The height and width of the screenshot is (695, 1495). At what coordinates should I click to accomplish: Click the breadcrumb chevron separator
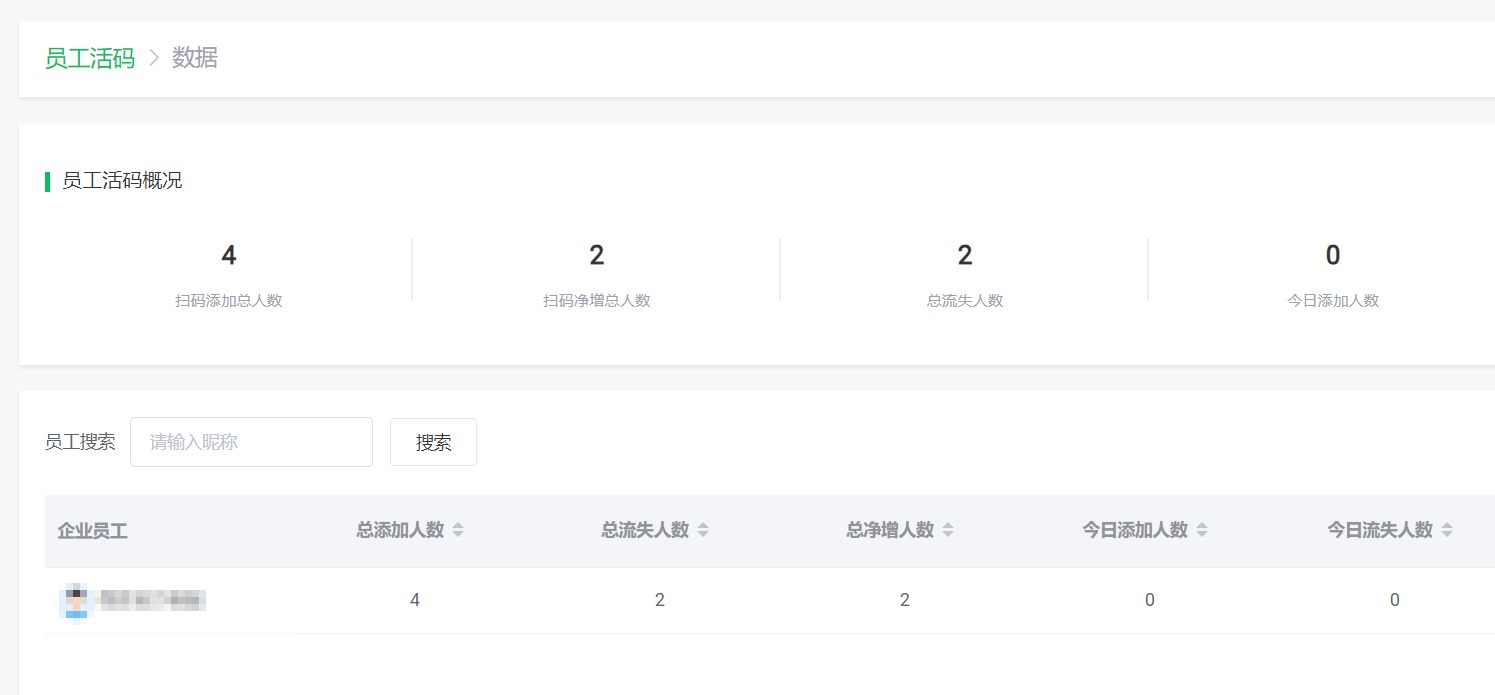[x=154, y=58]
